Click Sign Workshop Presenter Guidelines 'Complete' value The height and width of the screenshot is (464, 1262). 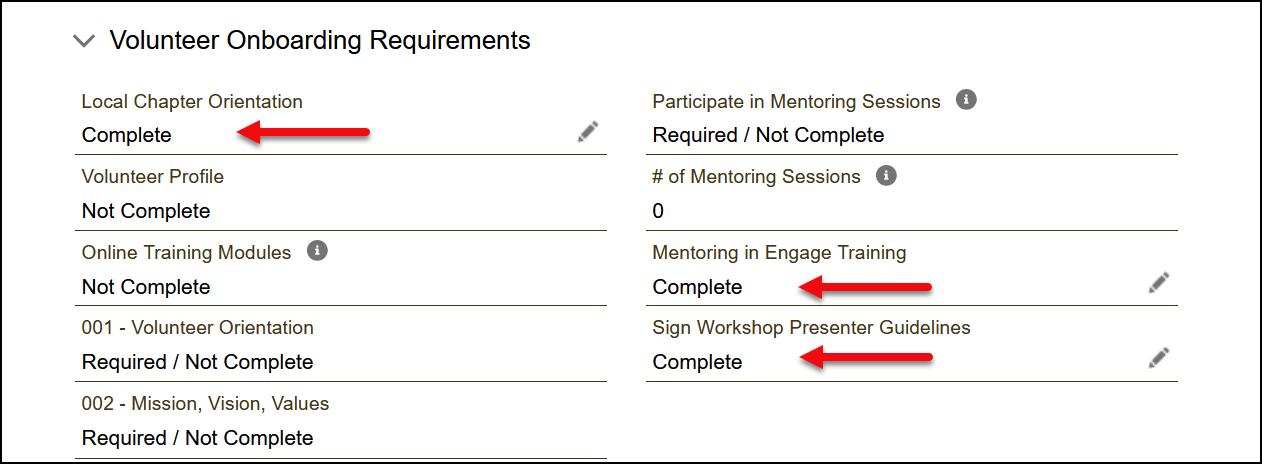[x=697, y=362]
